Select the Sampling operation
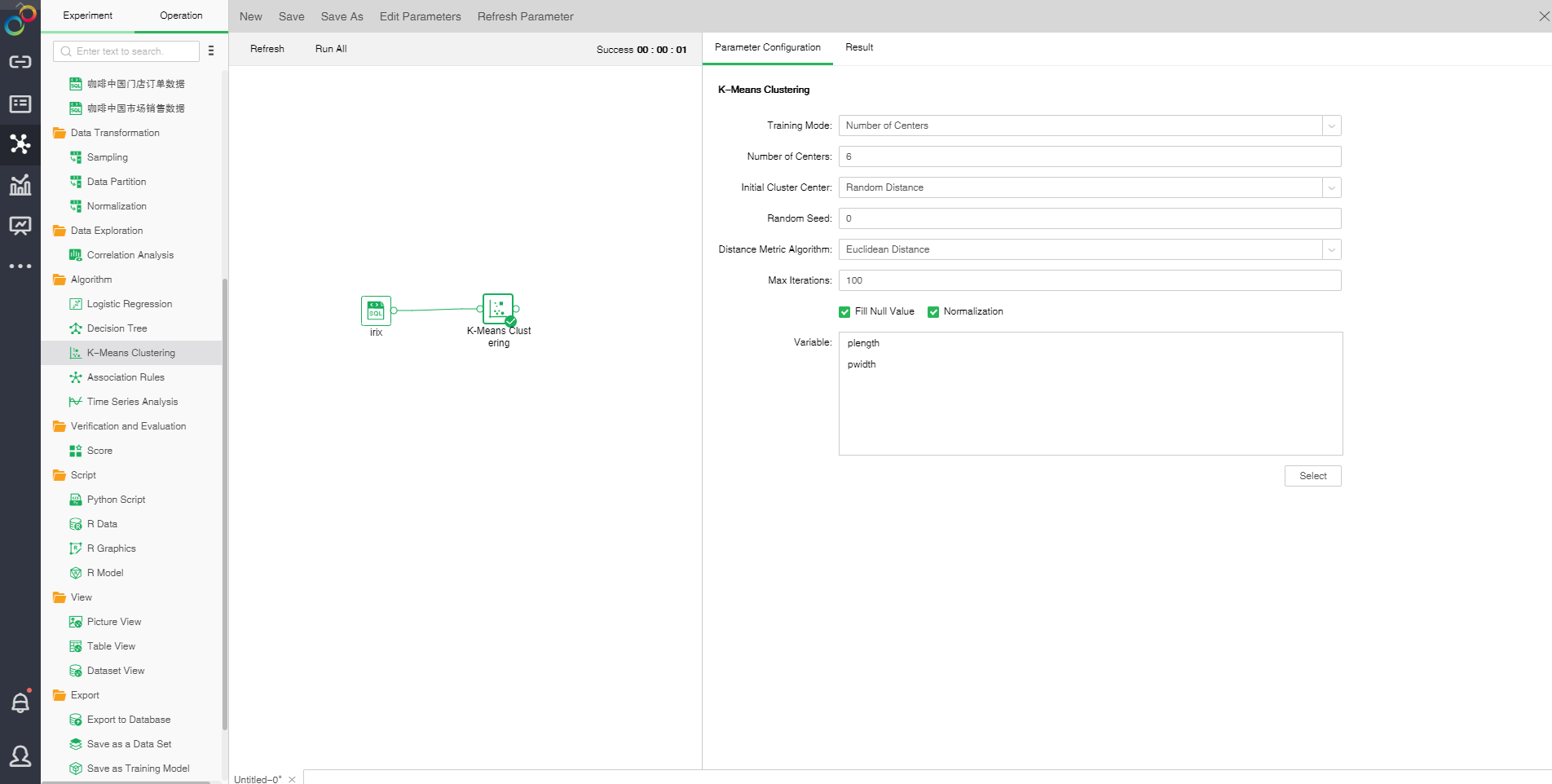Image resolution: width=1552 pixels, height=784 pixels. click(x=107, y=157)
